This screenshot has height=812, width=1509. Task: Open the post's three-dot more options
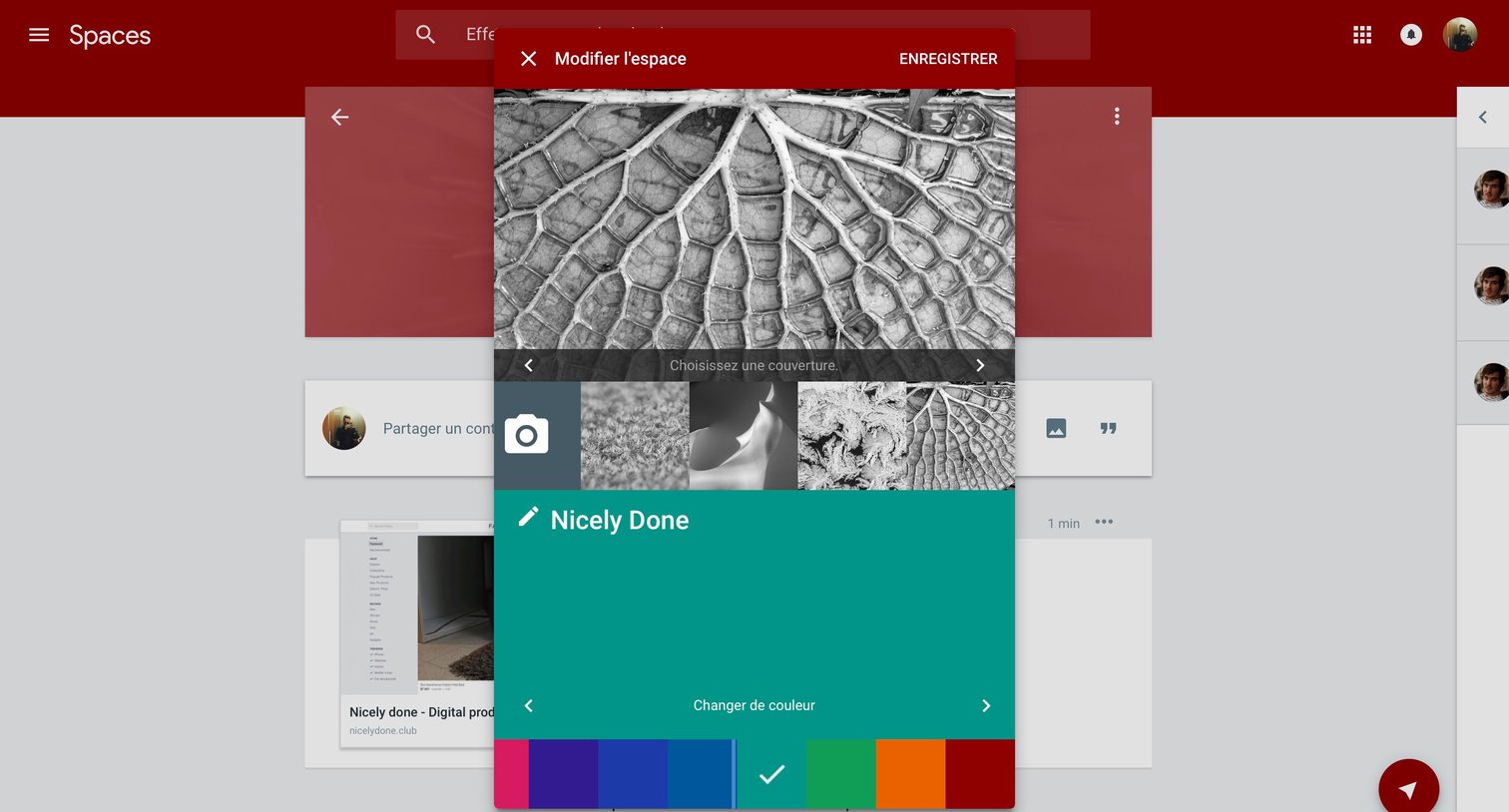[x=1104, y=522]
